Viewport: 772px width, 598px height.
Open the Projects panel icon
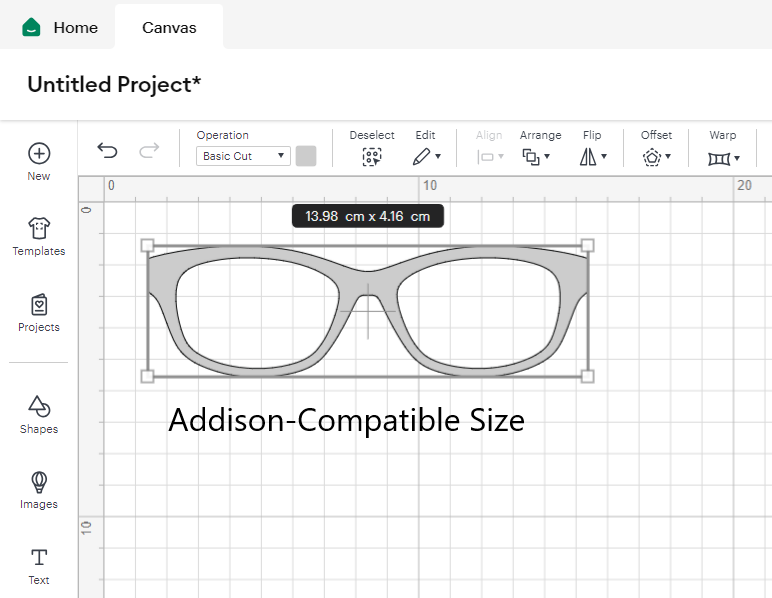click(x=39, y=305)
